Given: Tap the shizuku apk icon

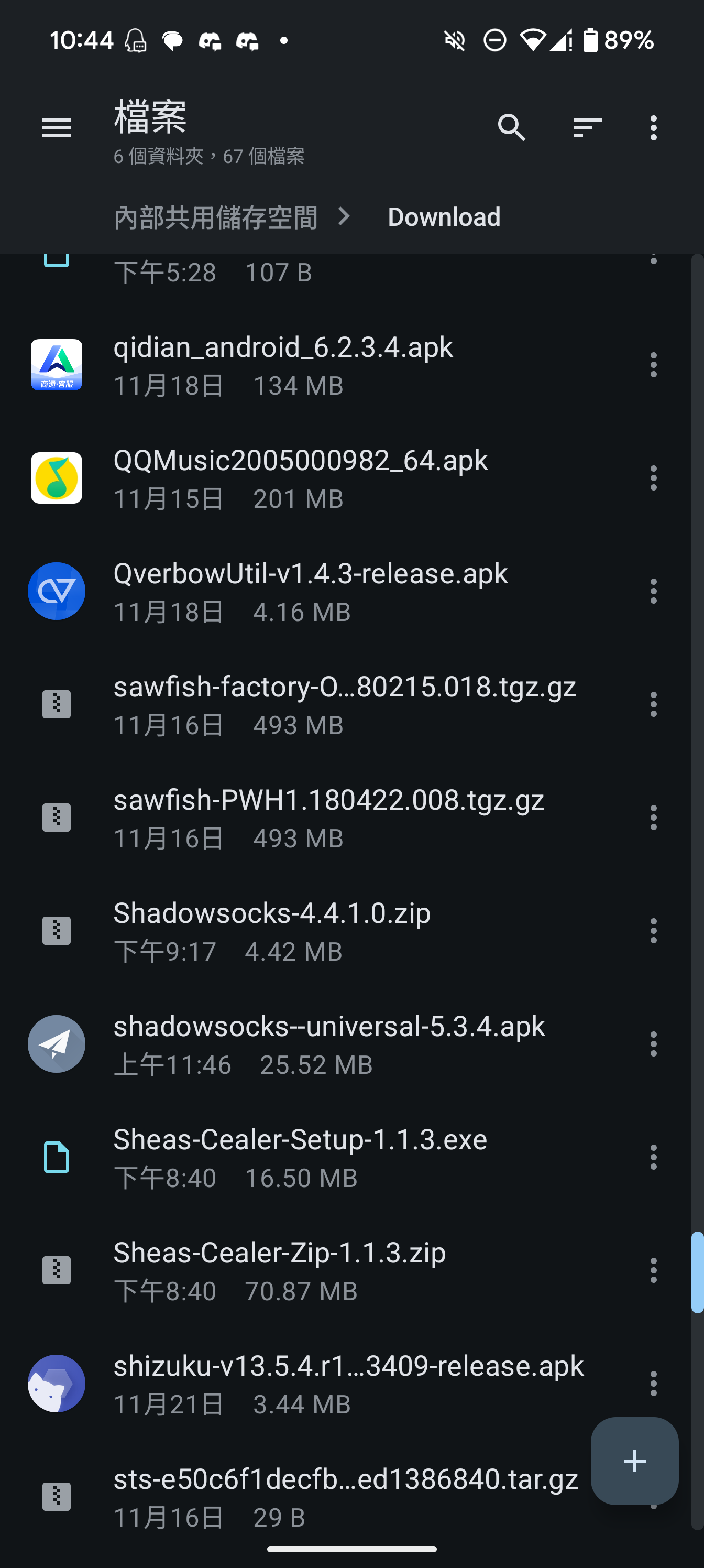Looking at the screenshot, I should pos(57,1384).
